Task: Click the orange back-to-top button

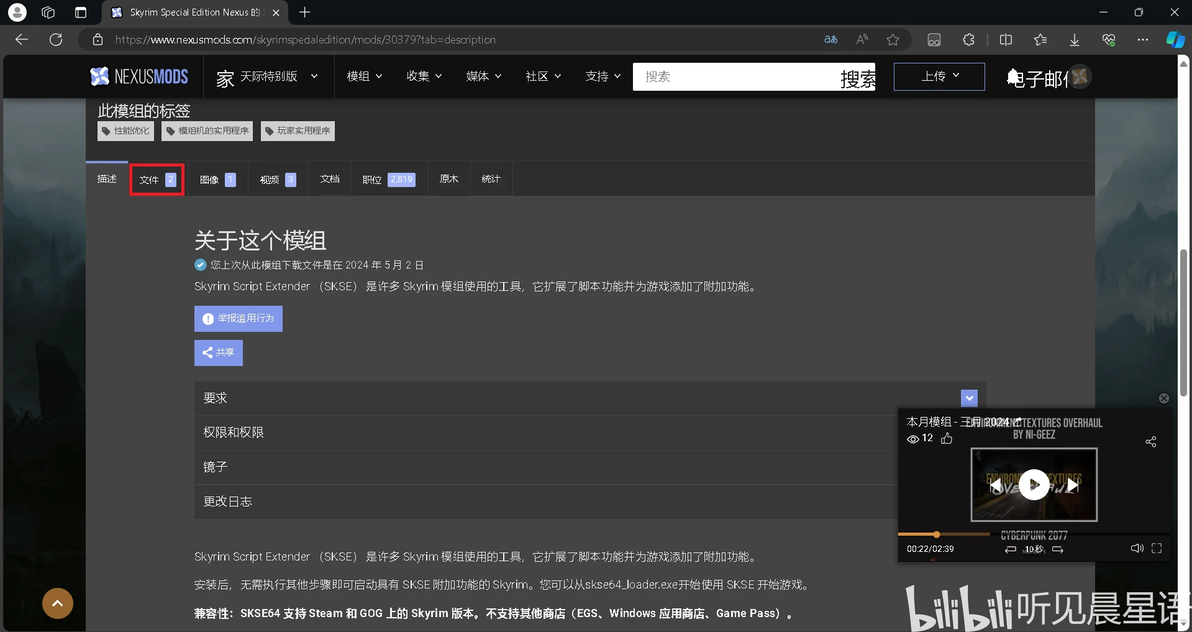Action: click(58, 604)
